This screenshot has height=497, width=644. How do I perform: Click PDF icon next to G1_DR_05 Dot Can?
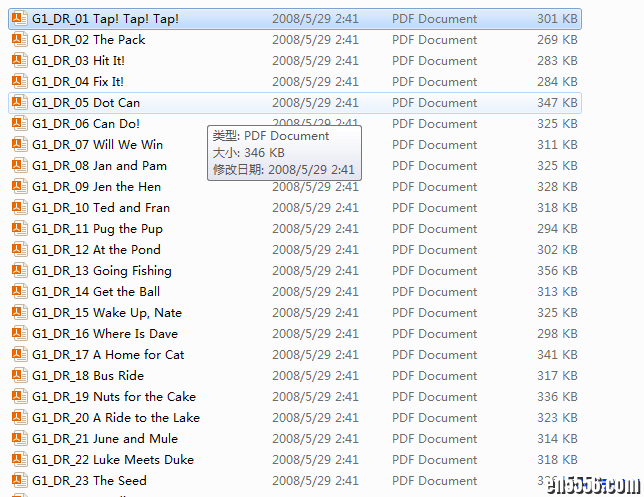[x=19, y=102]
